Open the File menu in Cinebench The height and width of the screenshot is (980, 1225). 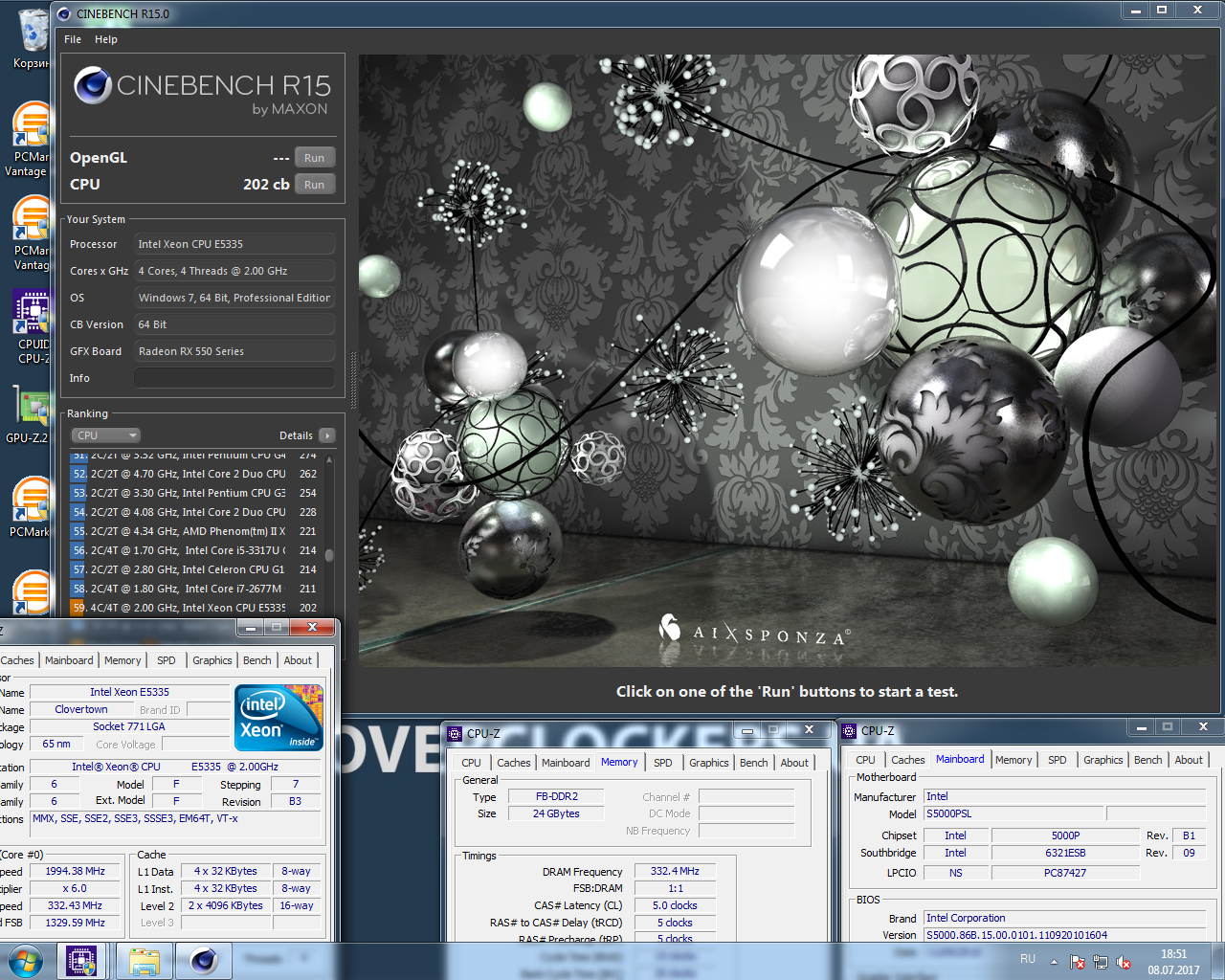coord(73,39)
